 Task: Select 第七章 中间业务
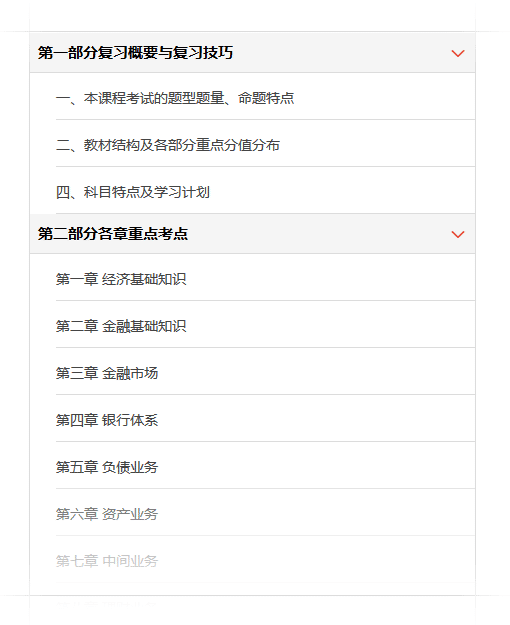click(x=265, y=561)
